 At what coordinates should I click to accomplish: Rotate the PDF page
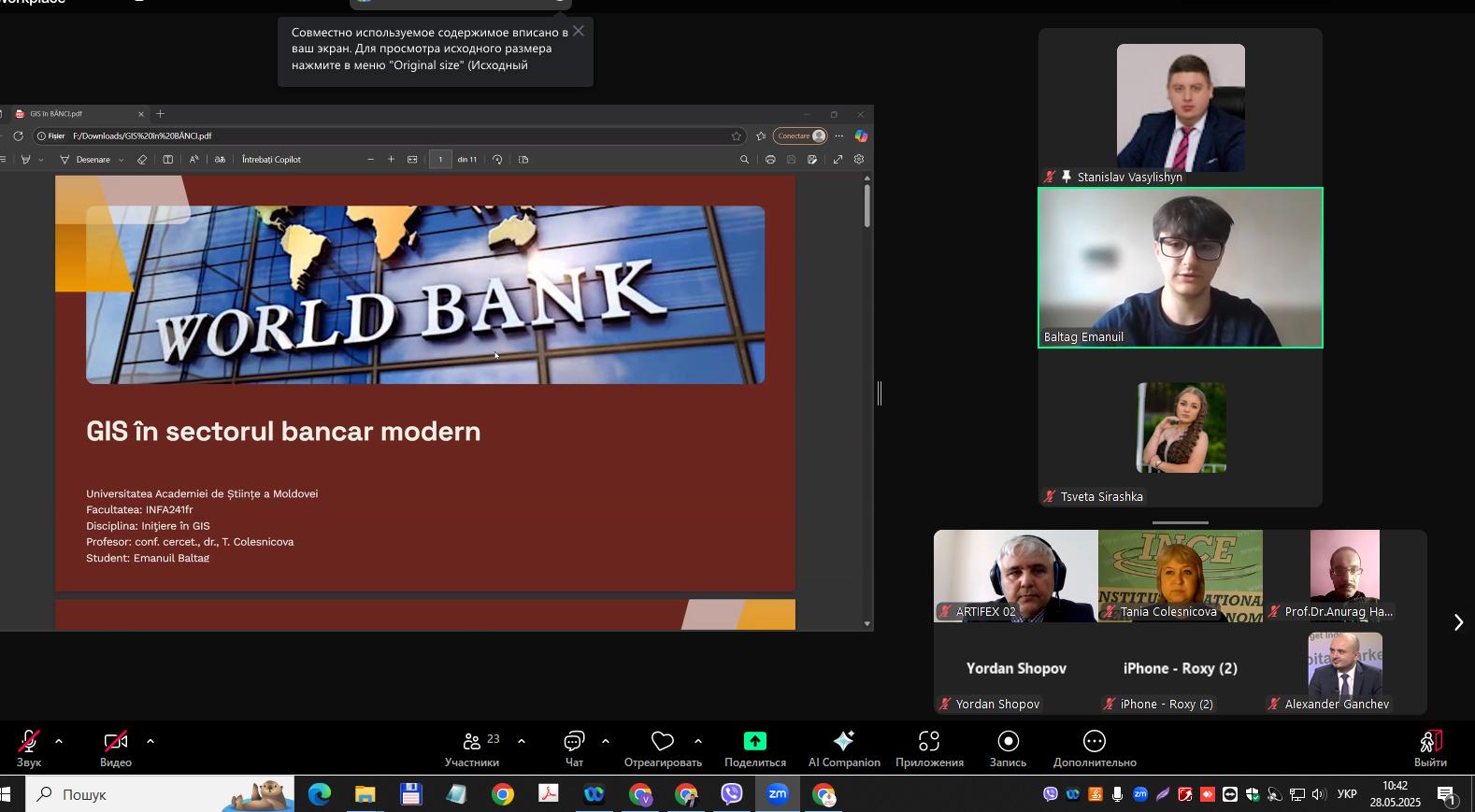click(497, 160)
